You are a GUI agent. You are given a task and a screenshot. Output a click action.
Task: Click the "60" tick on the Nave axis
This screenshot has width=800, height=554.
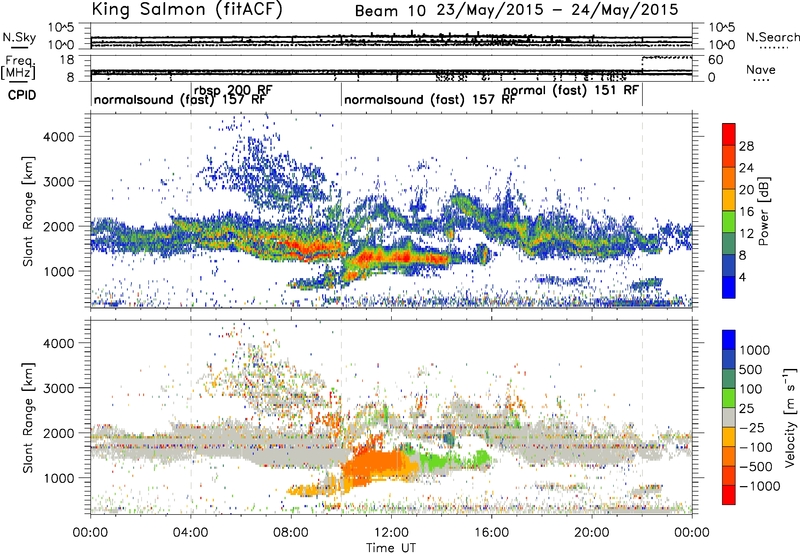pyautogui.click(x=715, y=60)
